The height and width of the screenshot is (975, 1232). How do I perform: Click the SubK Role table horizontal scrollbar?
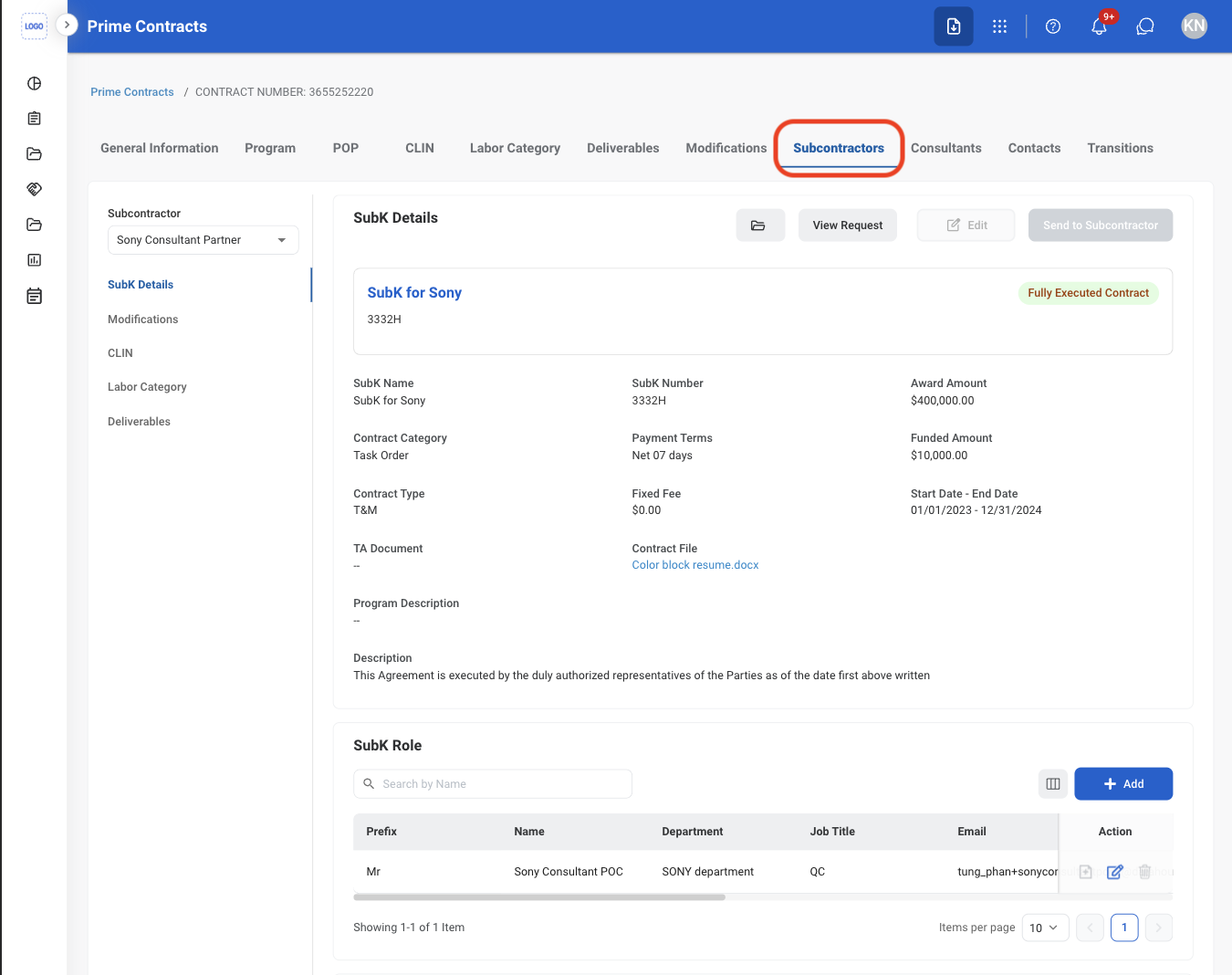click(x=539, y=897)
